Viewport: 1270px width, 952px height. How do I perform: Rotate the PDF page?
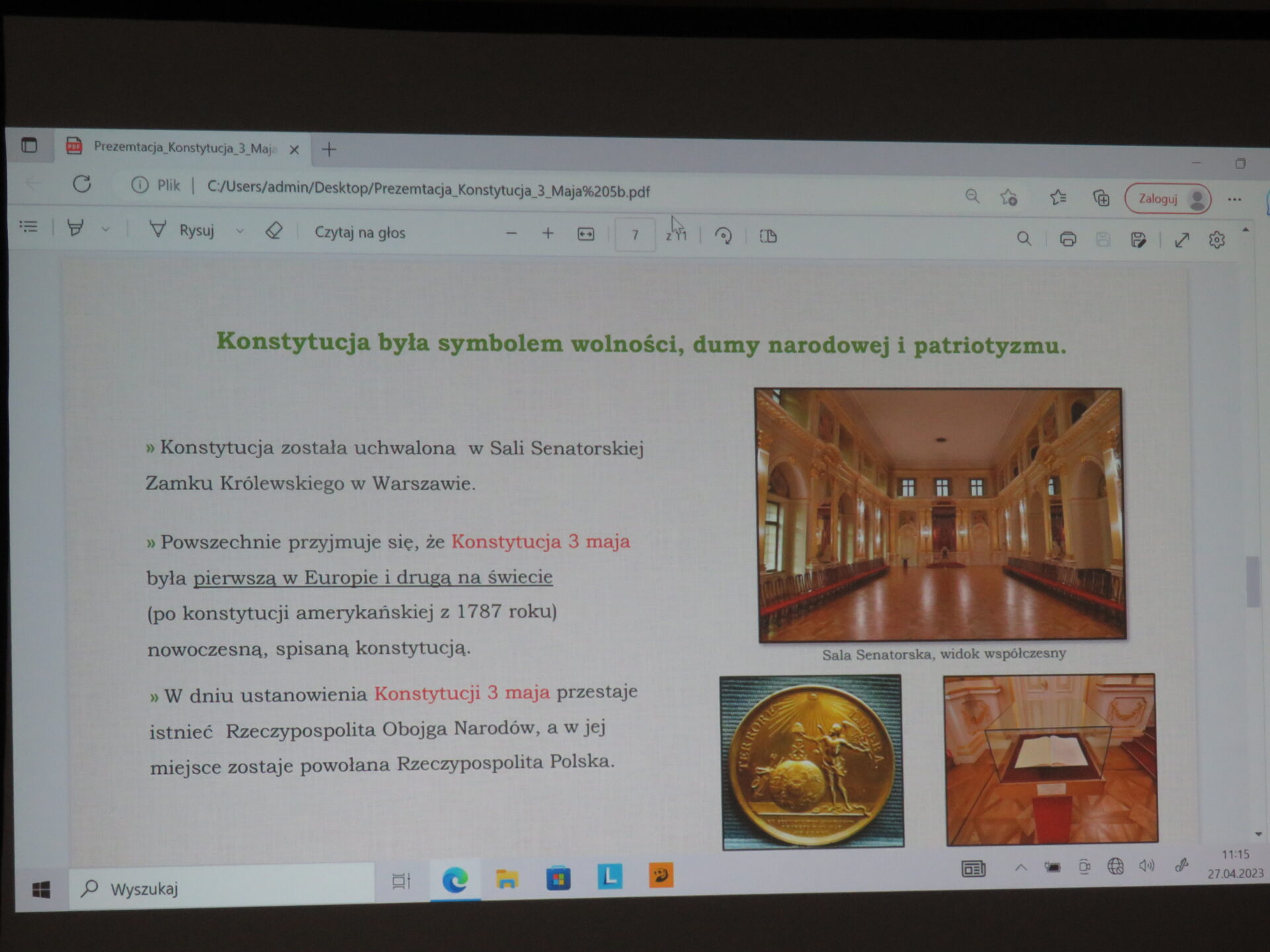tap(724, 236)
